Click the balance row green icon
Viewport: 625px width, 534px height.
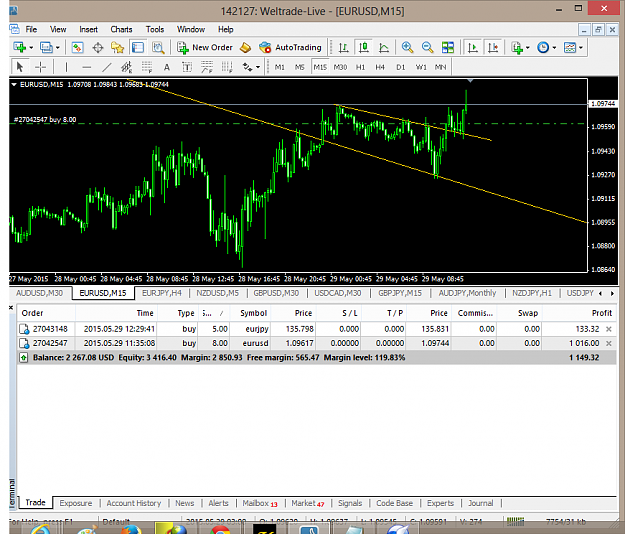click(x=24, y=358)
